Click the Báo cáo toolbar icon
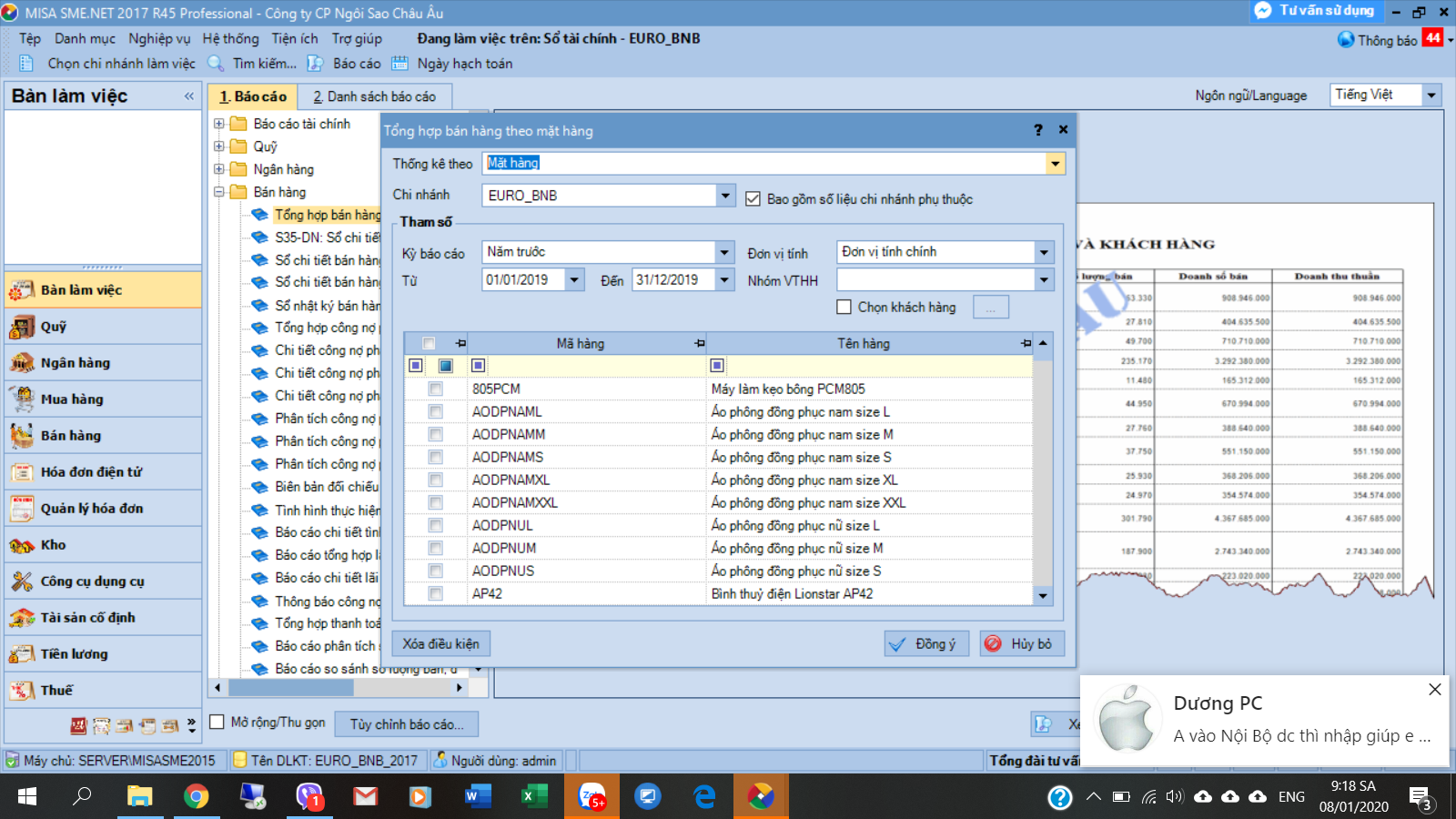The height and width of the screenshot is (819, 1456). [315, 64]
